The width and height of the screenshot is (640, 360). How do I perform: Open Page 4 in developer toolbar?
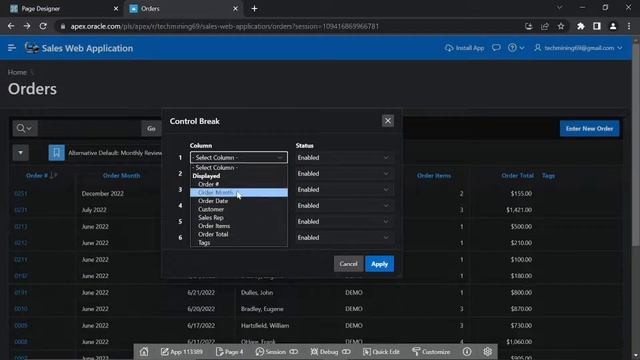point(229,351)
